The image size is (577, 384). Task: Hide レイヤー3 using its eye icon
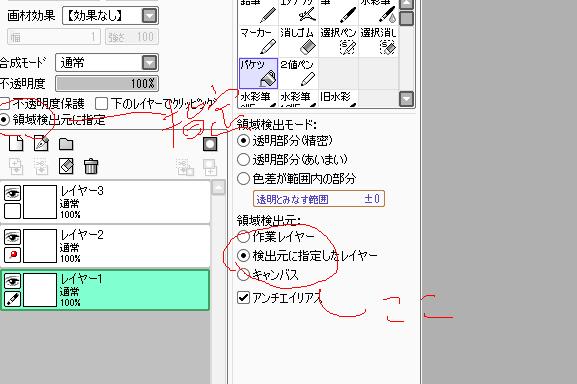pos(13,193)
